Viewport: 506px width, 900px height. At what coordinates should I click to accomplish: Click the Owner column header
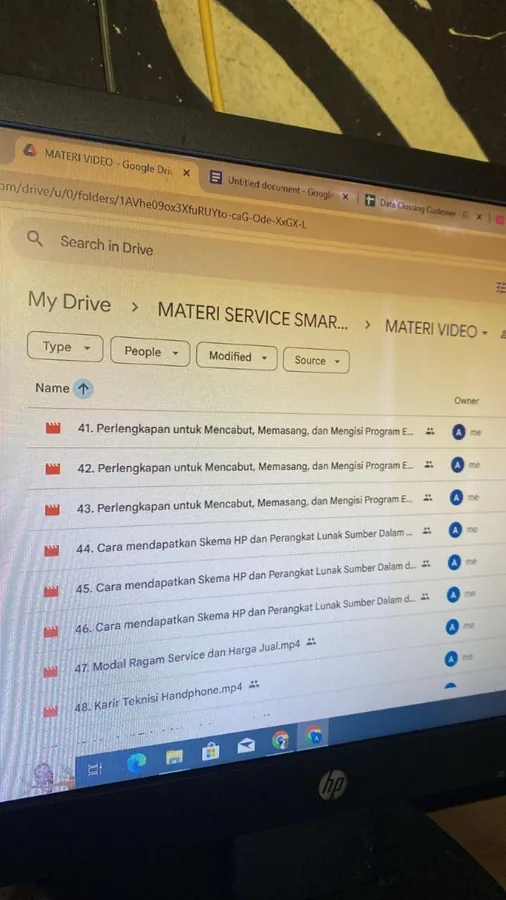(x=466, y=401)
